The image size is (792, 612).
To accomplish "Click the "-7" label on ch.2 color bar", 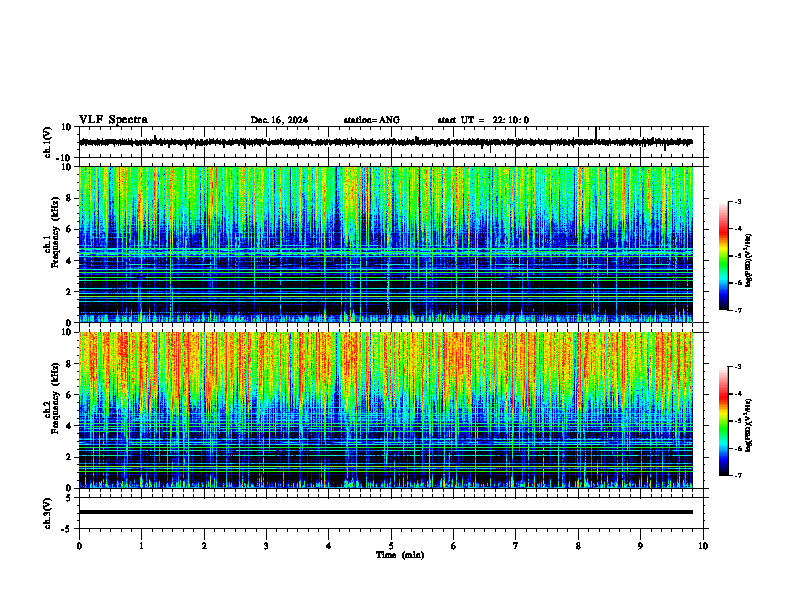I will point(738,475).
